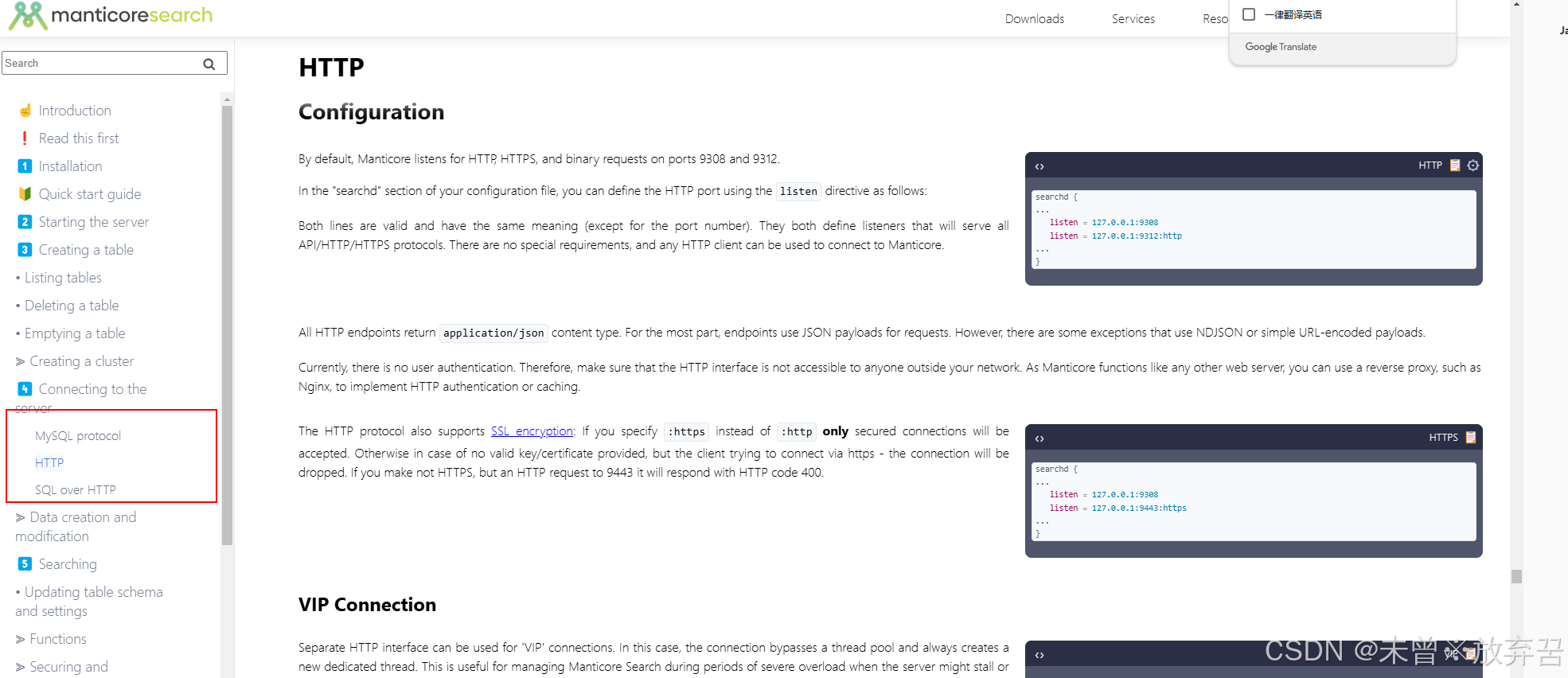Click the red exclamation icon beside Read this first
The height and width of the screenshot is (678, 1568).
click(25, 138)
